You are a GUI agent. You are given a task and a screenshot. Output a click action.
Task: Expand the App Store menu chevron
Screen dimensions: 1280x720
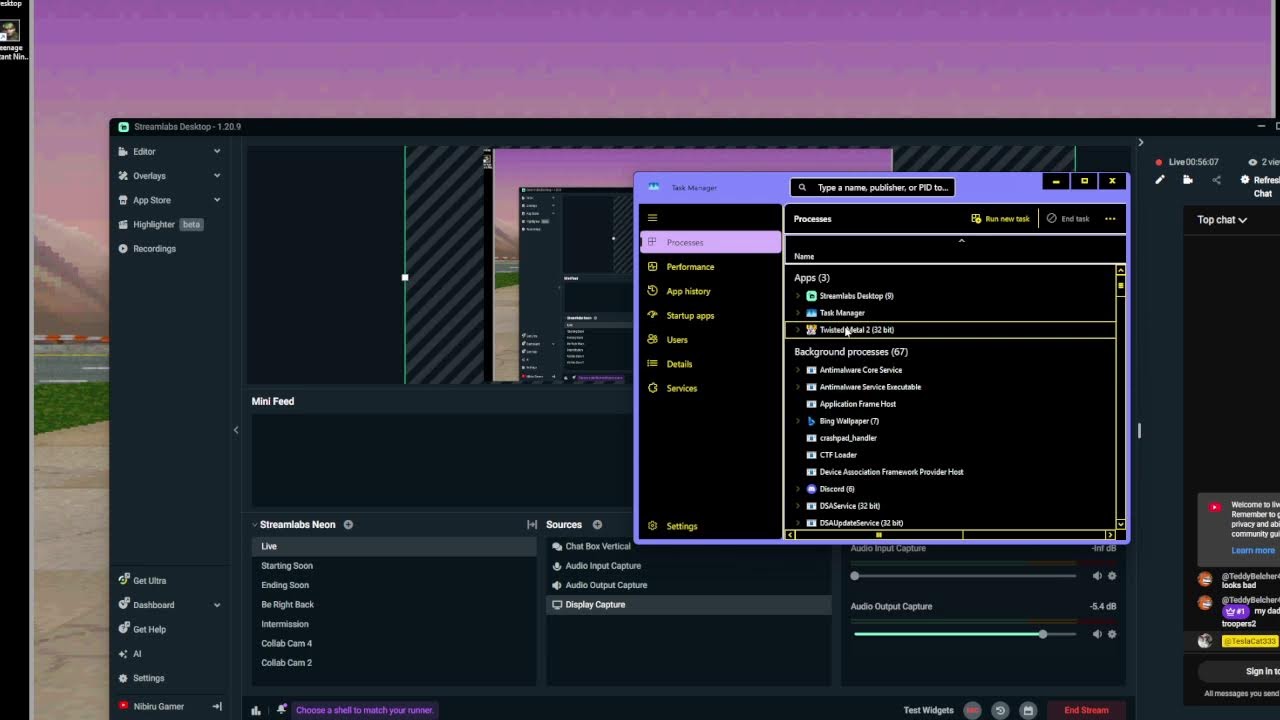point(217,200)
